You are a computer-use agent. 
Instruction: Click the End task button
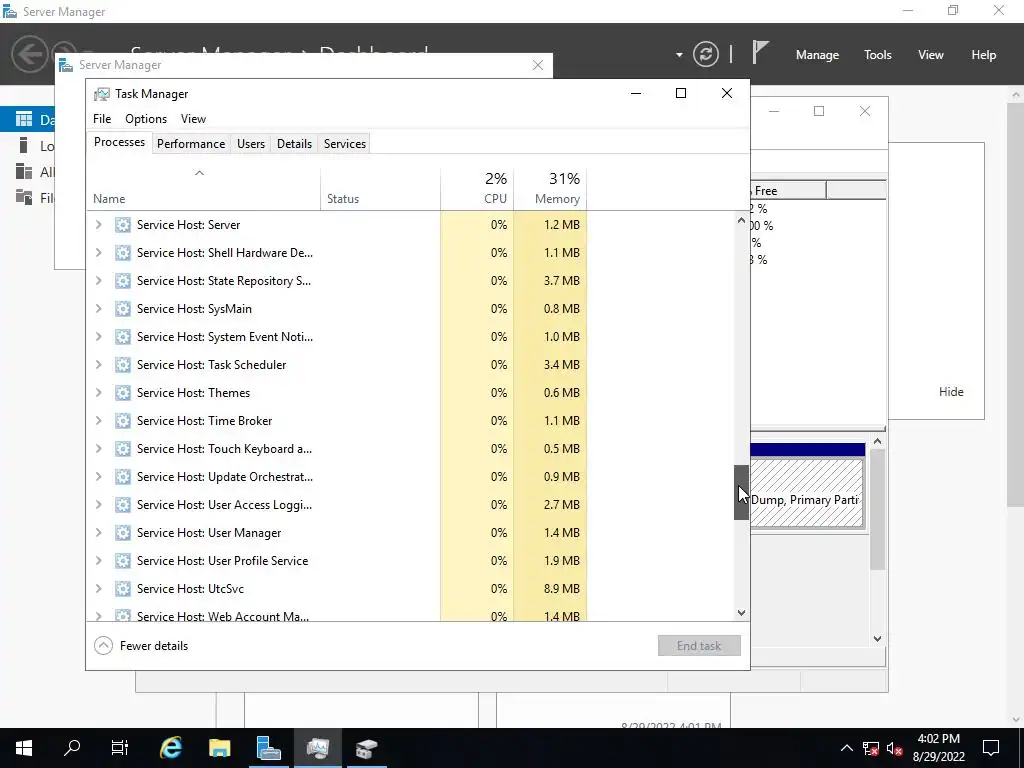point(699,646)
